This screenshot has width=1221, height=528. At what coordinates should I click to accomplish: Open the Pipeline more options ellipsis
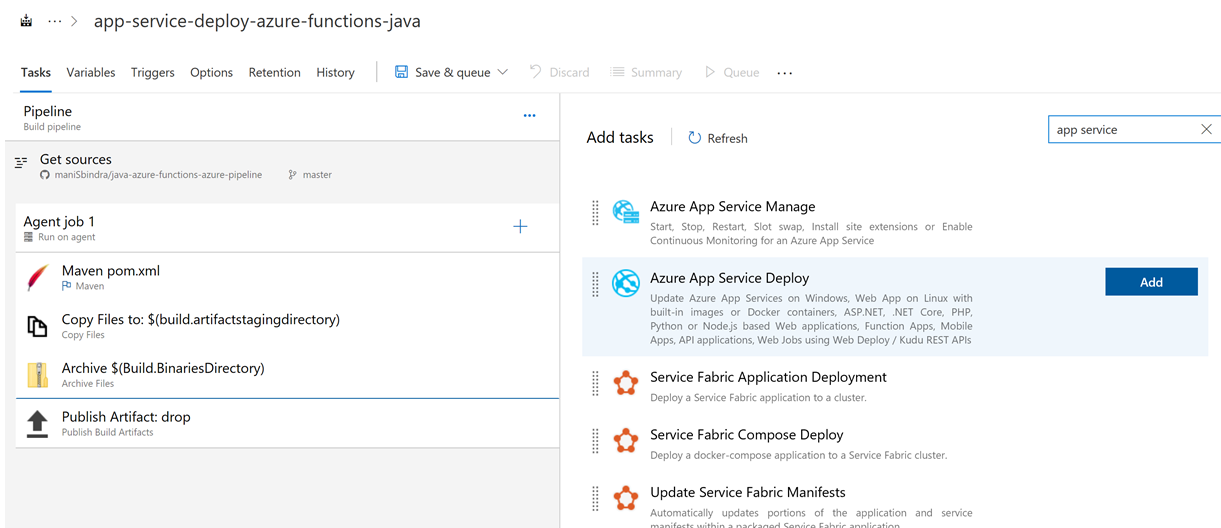coord(530,116)
